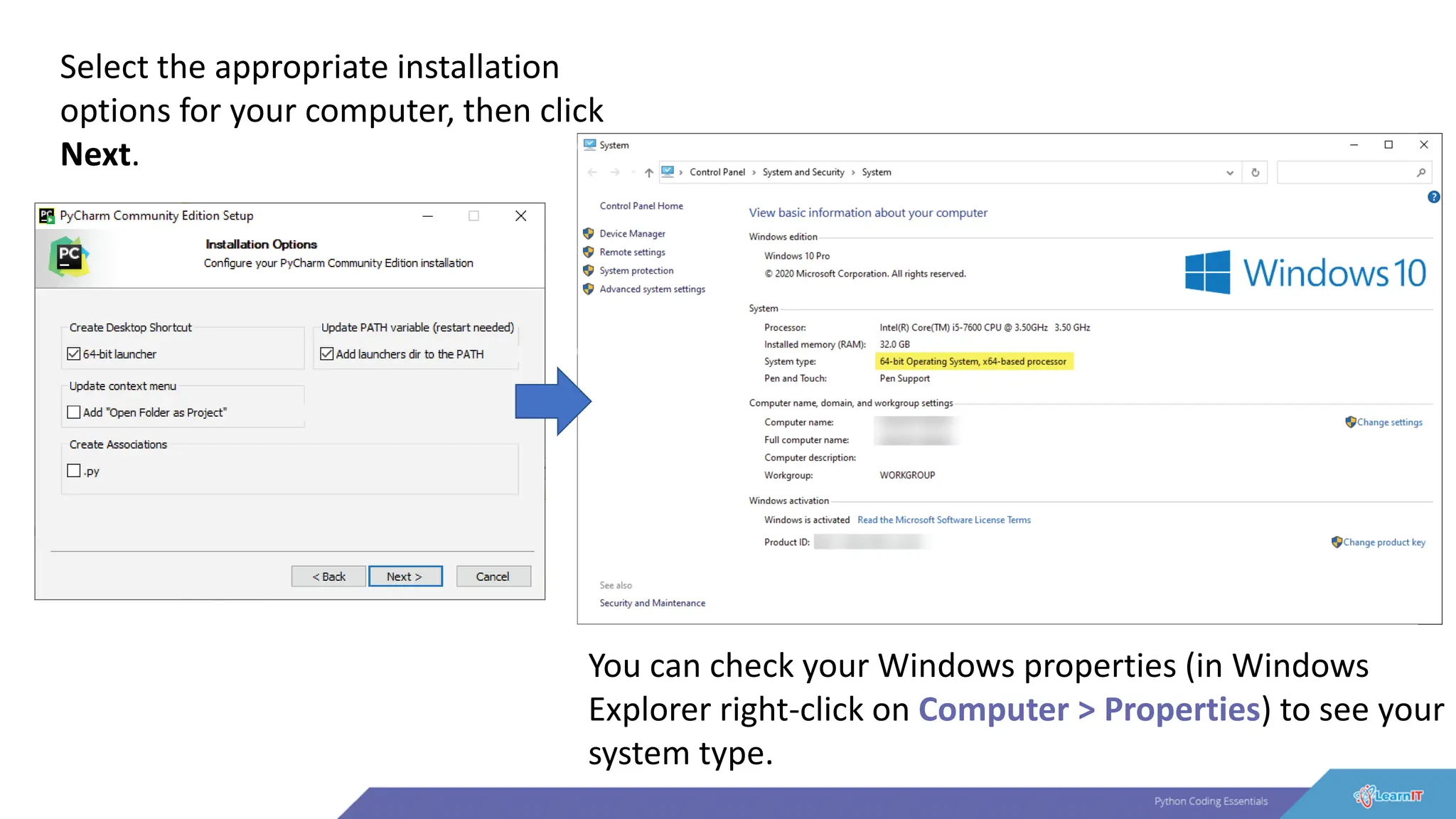
Task: Cancel the PyCharm installation
Action: (x=493, y=577)
